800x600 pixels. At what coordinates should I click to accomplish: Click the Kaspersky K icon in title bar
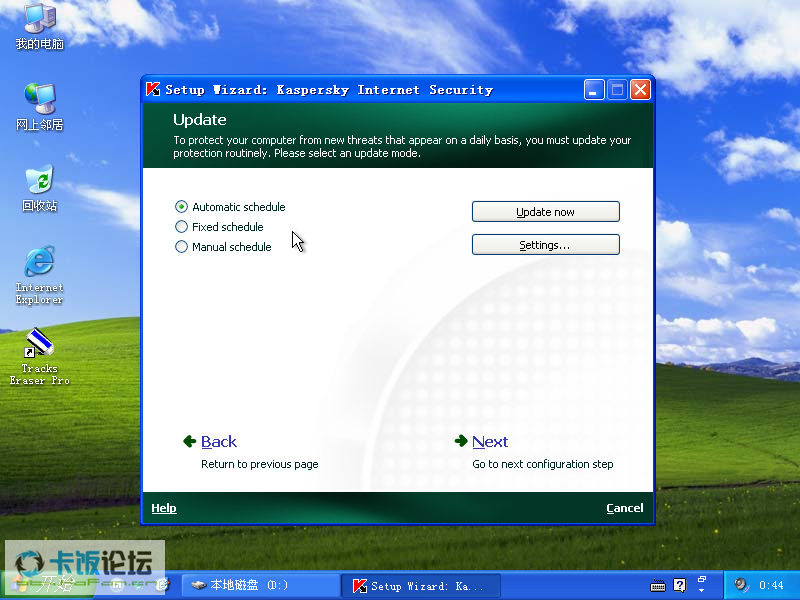(153, 89)
